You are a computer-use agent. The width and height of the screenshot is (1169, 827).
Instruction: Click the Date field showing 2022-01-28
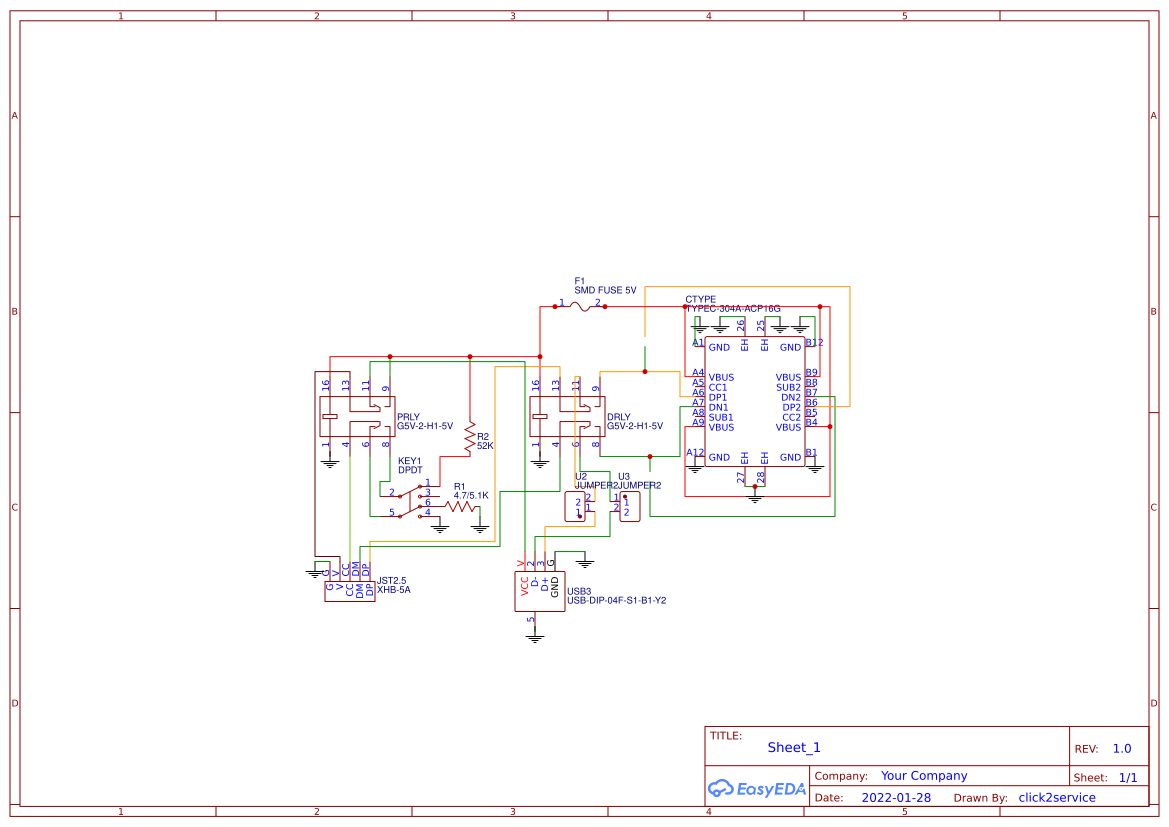pos(894,797)
